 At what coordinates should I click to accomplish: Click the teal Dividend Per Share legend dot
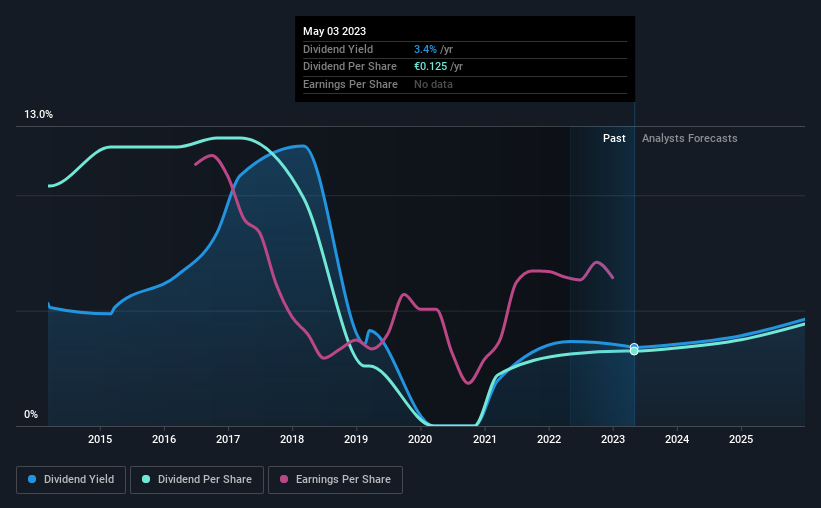coord(146,479)
